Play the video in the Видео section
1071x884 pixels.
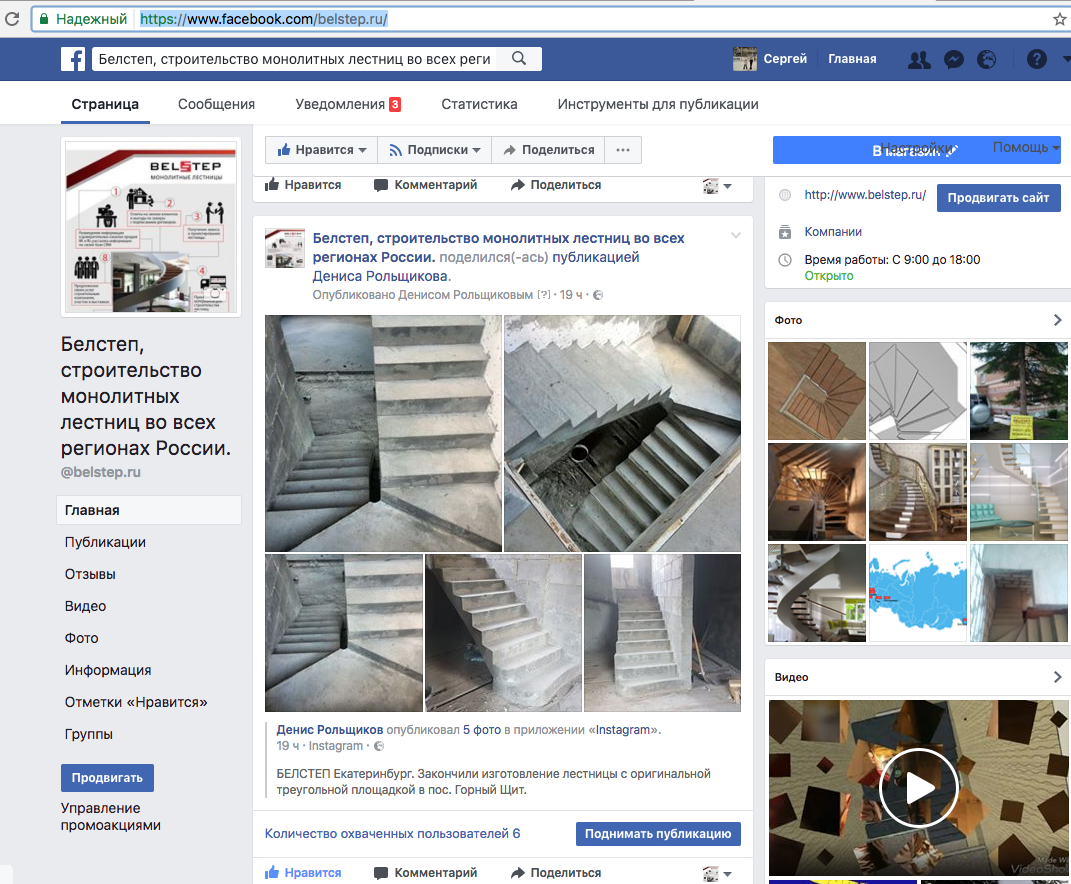point(918,788)
